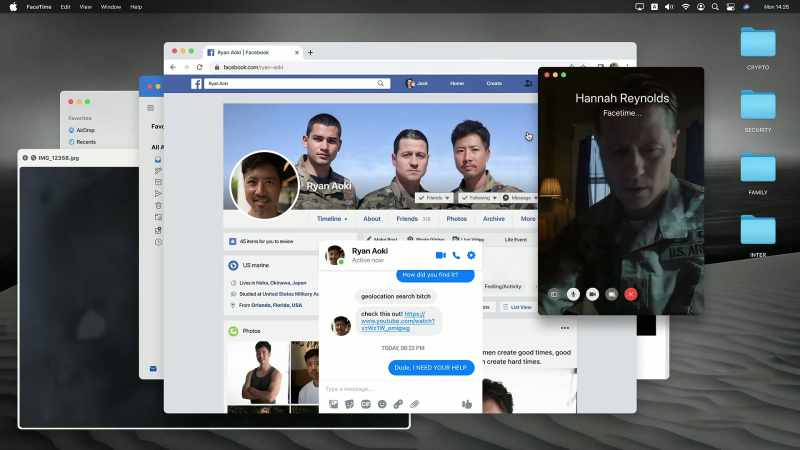The image size is (800, 450).
Task: Open the About tab on profile
Action: pos(372,219)
